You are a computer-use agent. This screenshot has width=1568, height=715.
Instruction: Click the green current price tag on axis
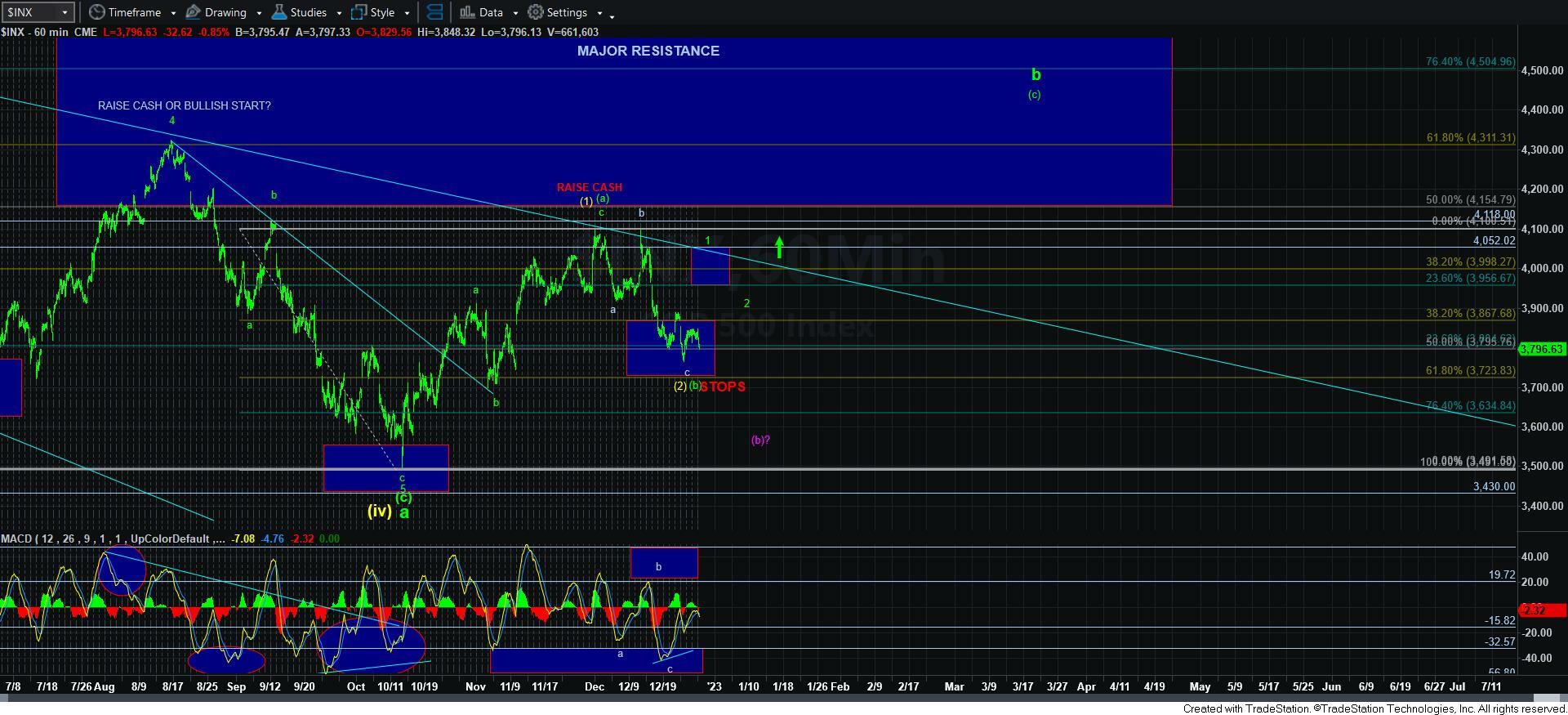click(1541, 349)
